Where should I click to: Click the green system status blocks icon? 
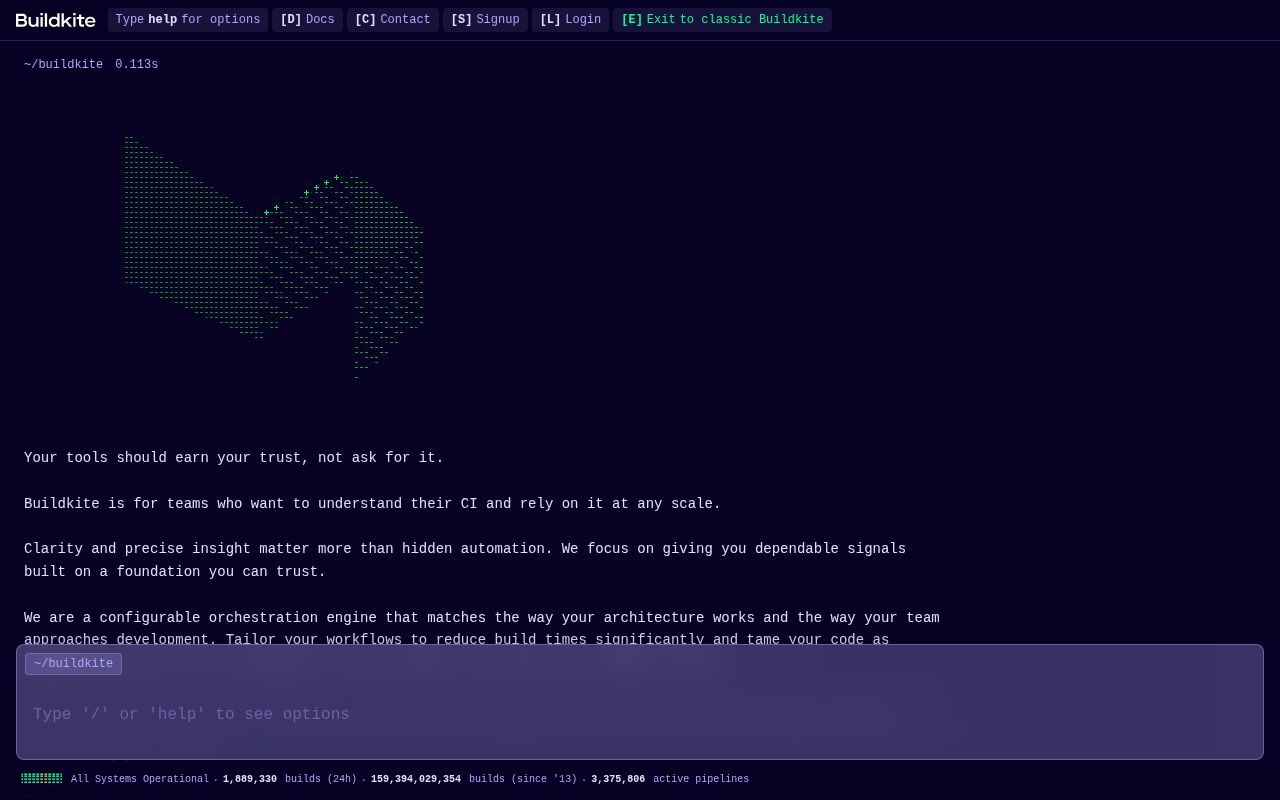point(41,778)
